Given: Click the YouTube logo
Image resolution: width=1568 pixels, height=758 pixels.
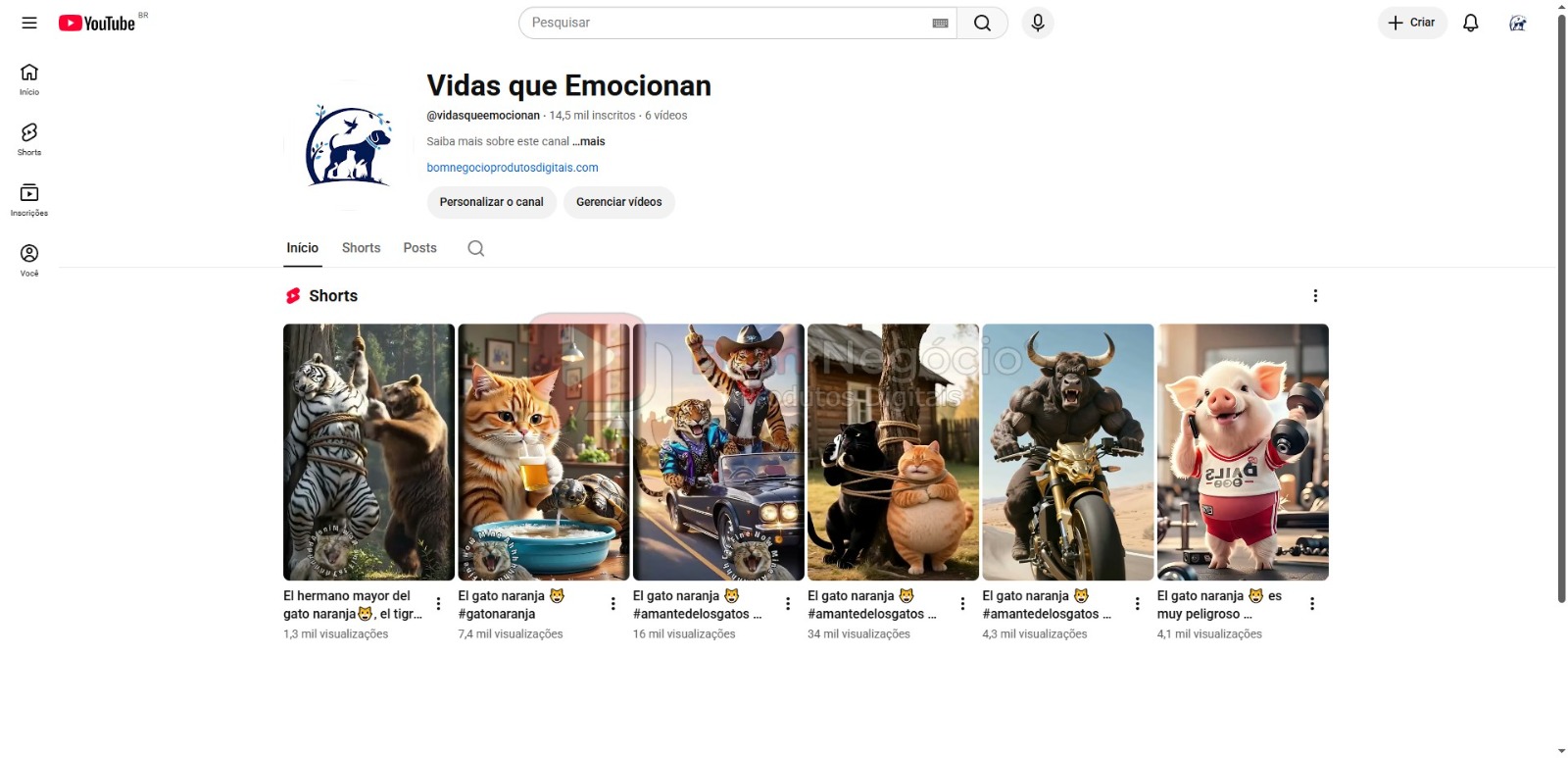Looking at the screenshot, I should click(x=97, y=23).
